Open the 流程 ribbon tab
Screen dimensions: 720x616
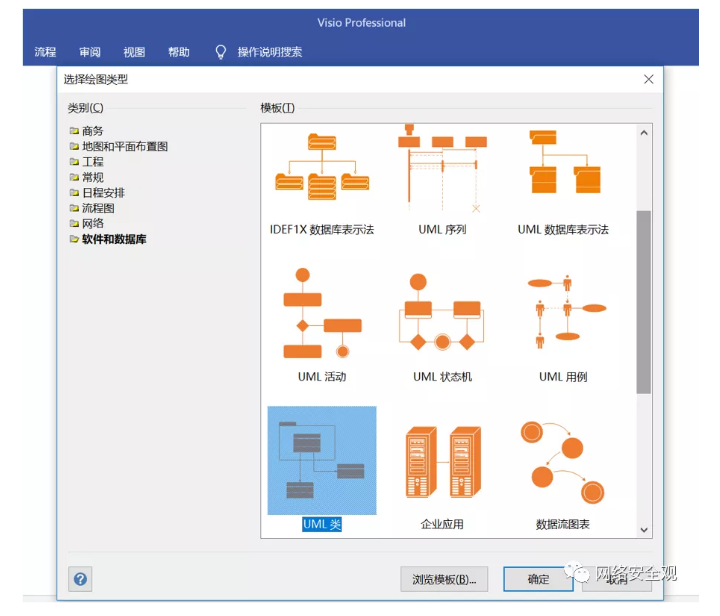[45, 52]
